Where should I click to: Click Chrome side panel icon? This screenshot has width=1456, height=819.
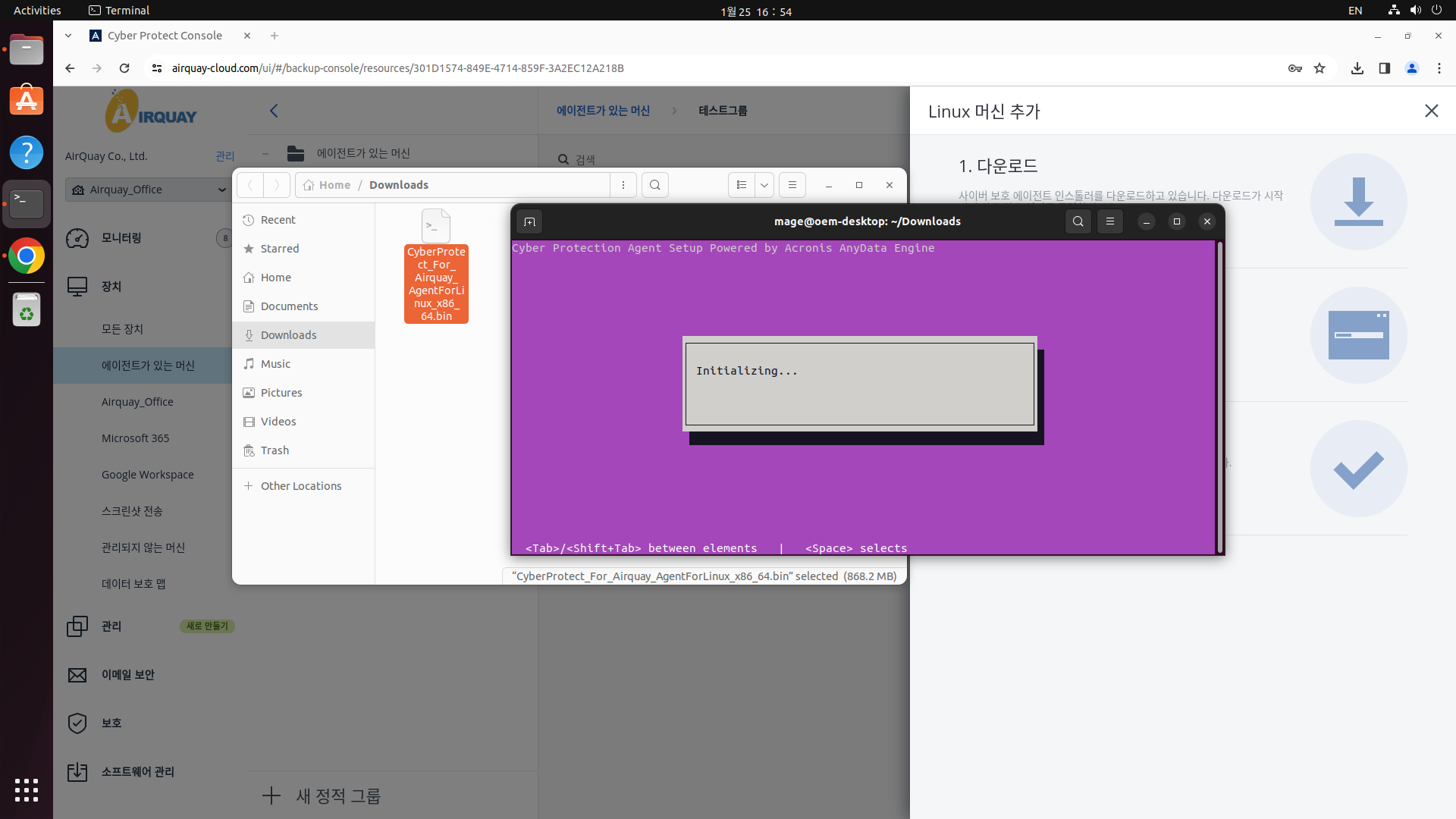[1385, 68]
